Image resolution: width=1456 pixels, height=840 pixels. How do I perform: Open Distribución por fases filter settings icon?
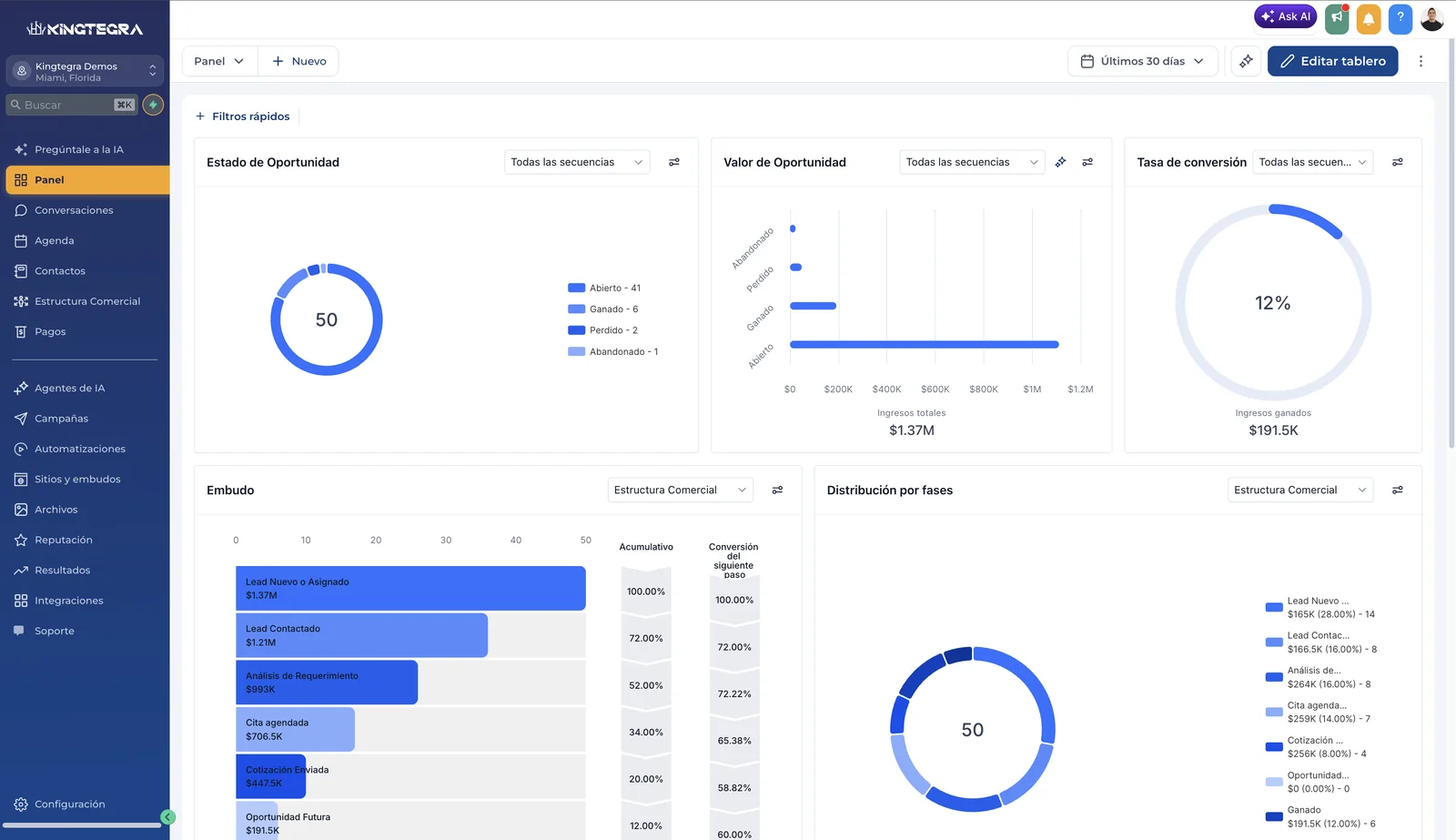click(x=1398, y=490)
